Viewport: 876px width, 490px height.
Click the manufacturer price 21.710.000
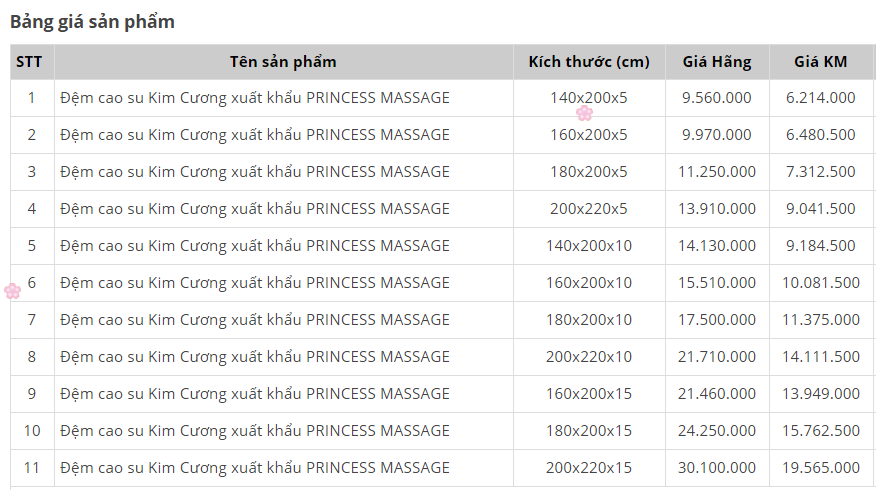717,357
